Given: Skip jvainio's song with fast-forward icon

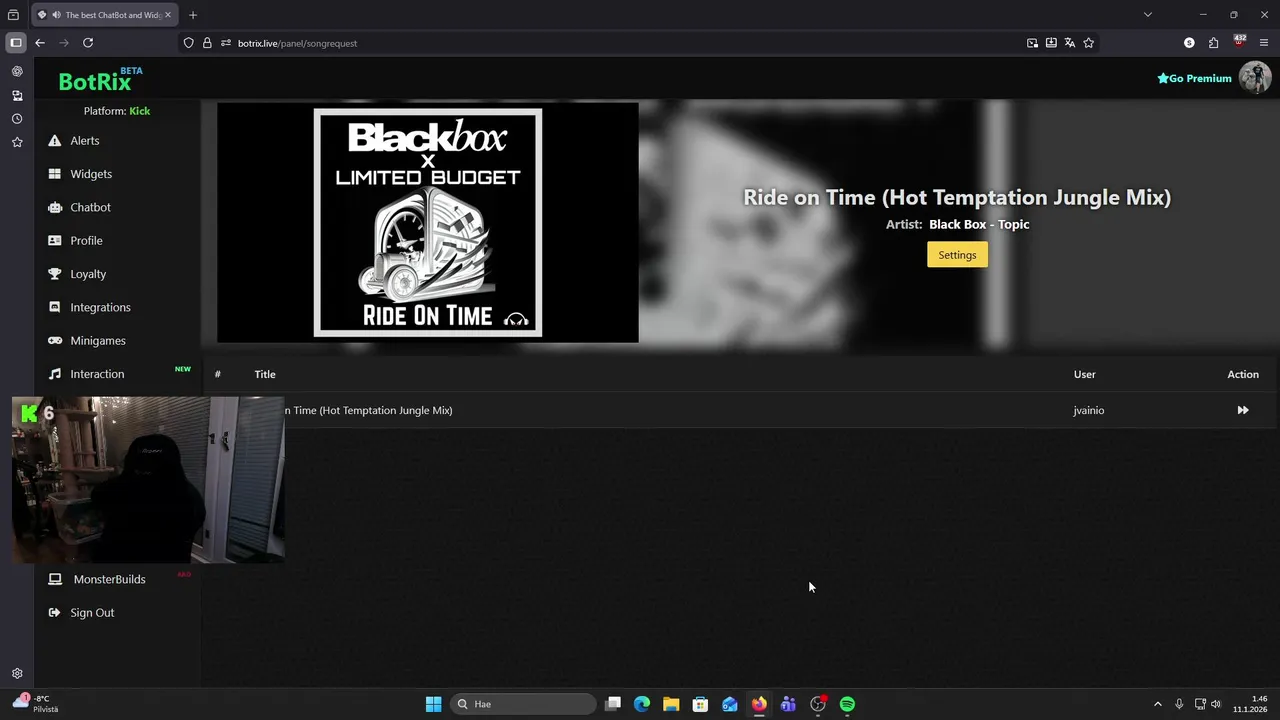Looking at the screenshot, I should (1243, 410).
